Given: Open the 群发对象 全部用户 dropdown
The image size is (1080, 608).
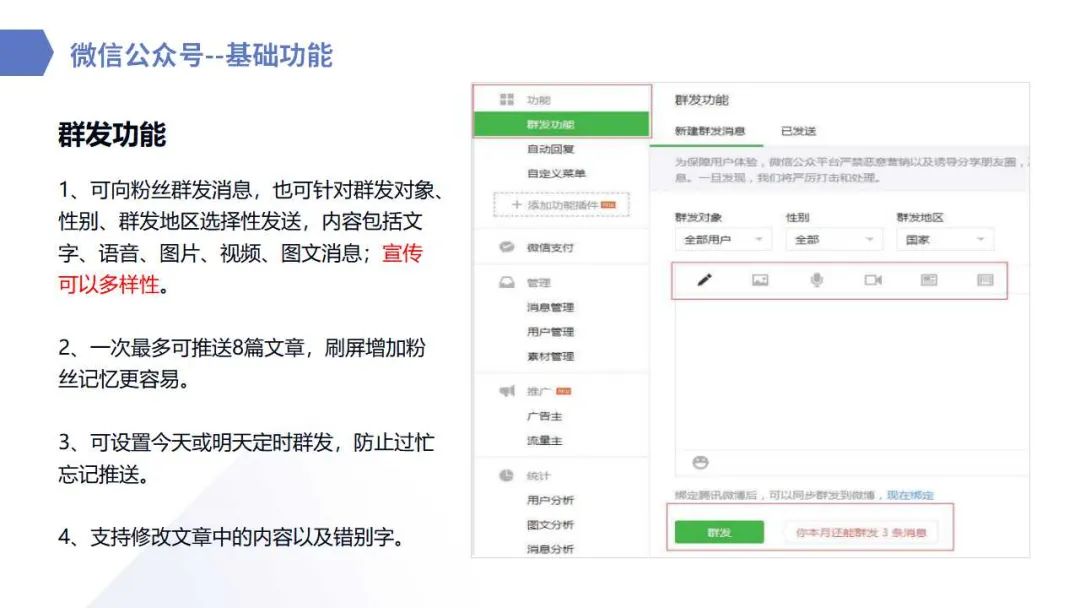Looking at the screenshot, I should [x=723, y=239].
